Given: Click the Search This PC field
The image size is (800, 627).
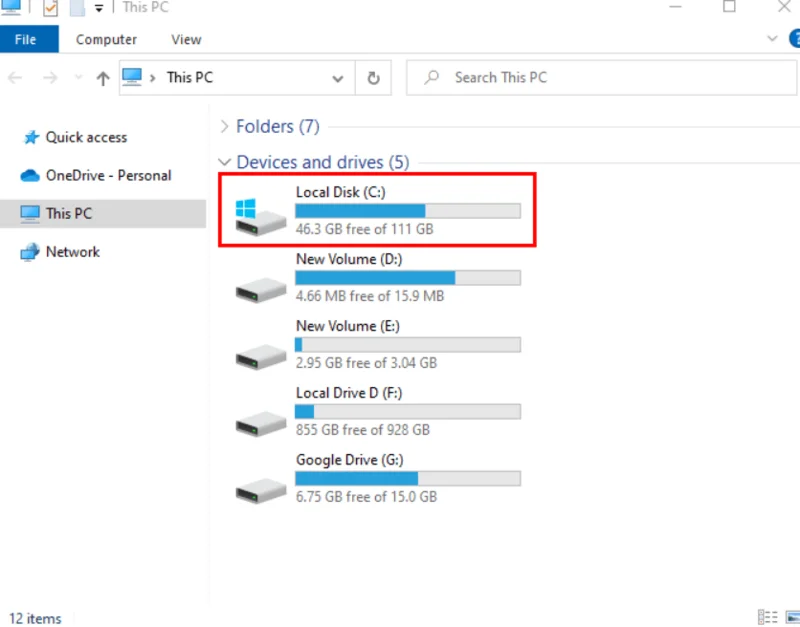Looking at the screenshot, I should pos(601,78).
